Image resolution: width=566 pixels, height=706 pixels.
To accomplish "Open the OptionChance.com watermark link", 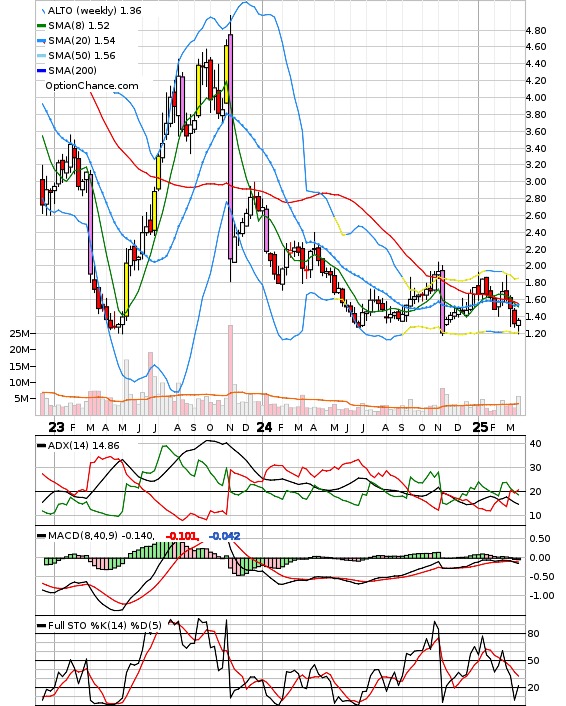I will tap(92, 86).
